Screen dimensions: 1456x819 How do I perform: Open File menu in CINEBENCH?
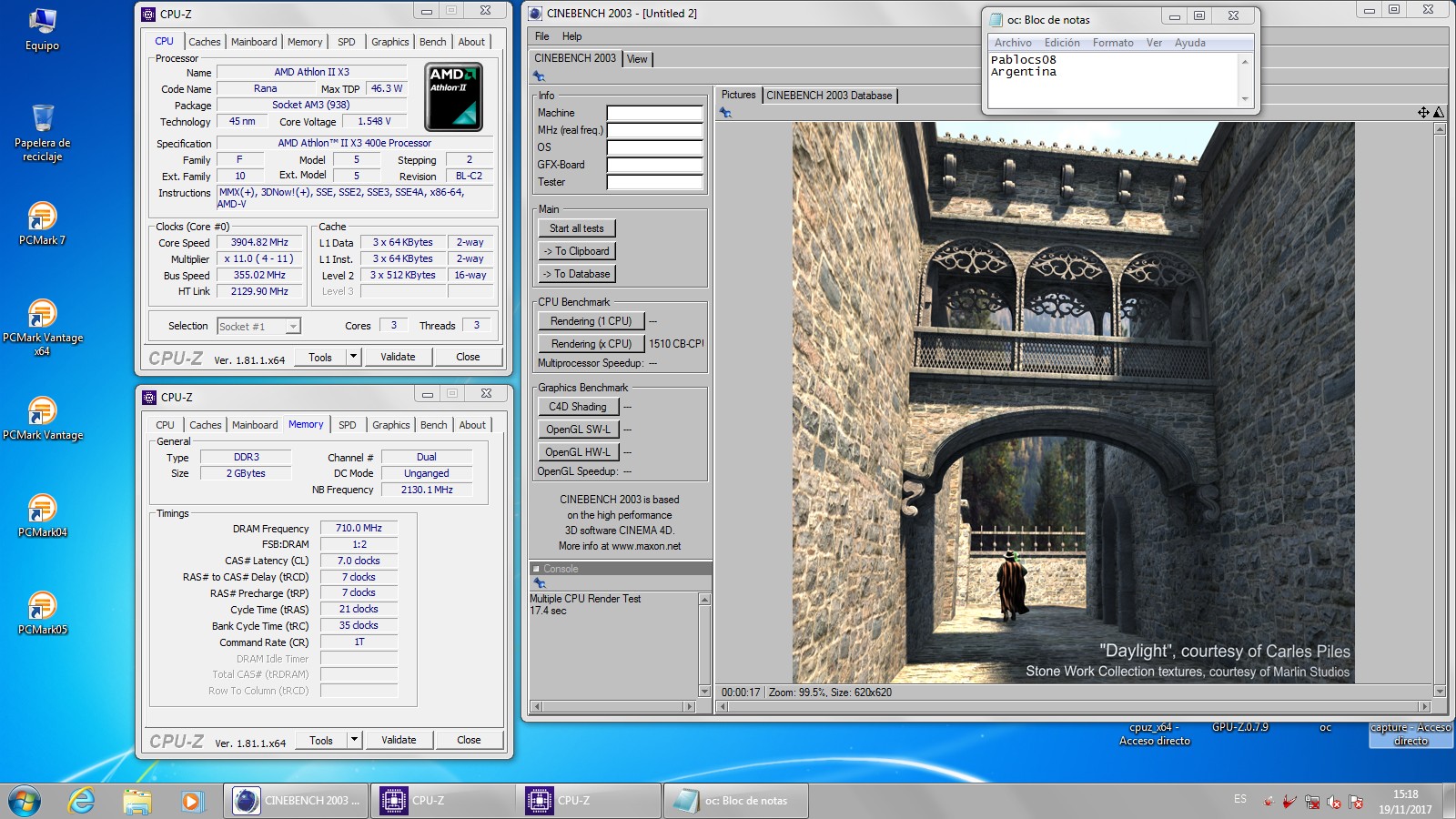click(x=542, y=36)
